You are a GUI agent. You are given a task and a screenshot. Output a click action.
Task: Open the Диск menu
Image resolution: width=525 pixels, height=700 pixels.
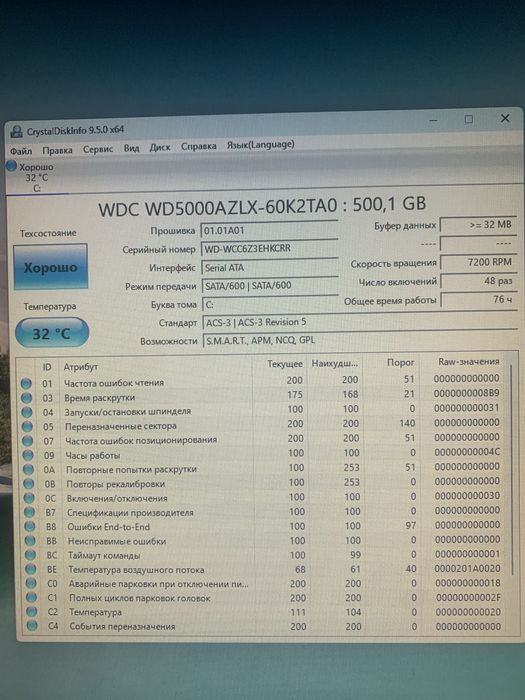click(160, 147)
